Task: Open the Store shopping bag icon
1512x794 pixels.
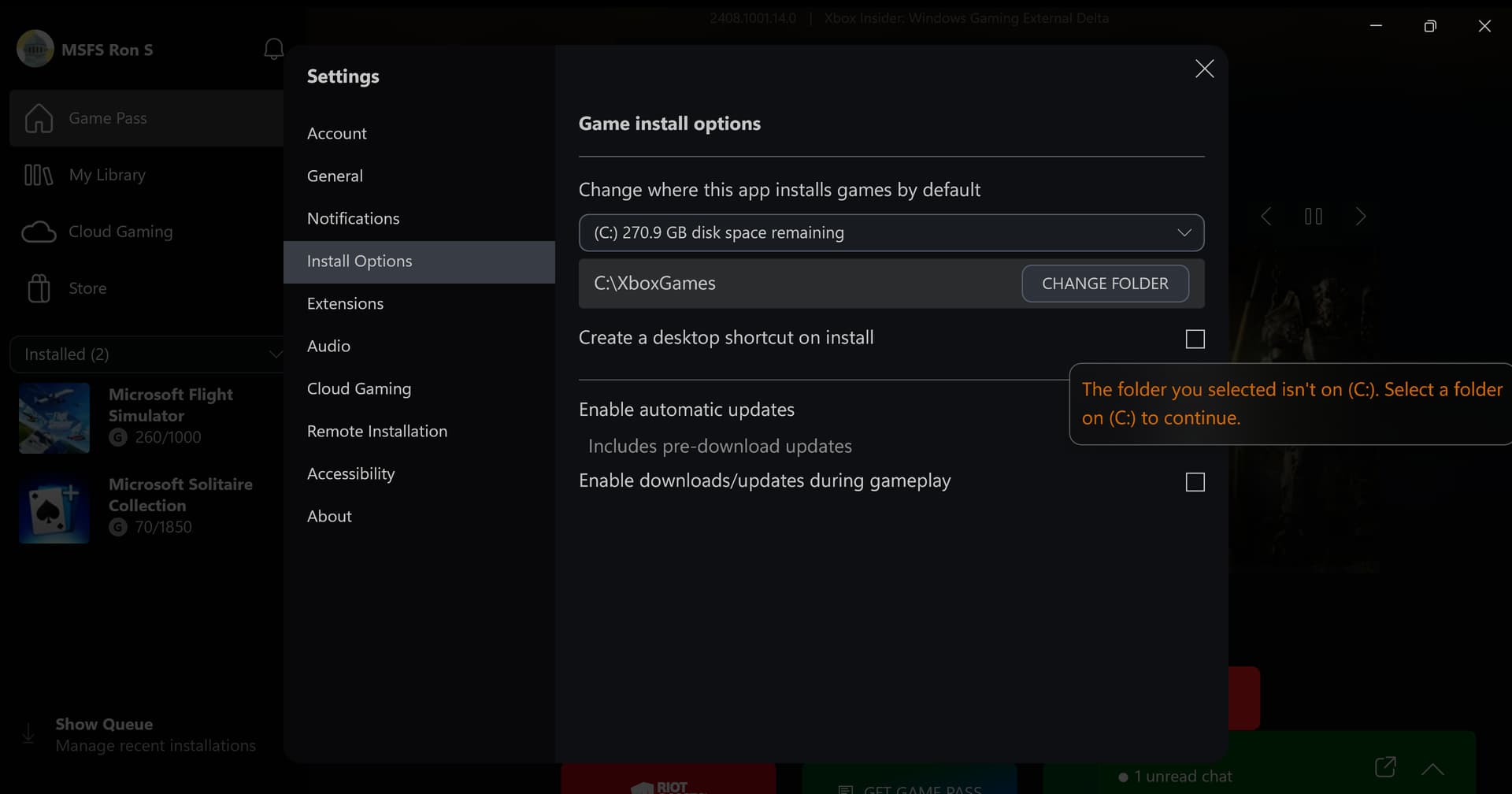Action: (39, 288)
